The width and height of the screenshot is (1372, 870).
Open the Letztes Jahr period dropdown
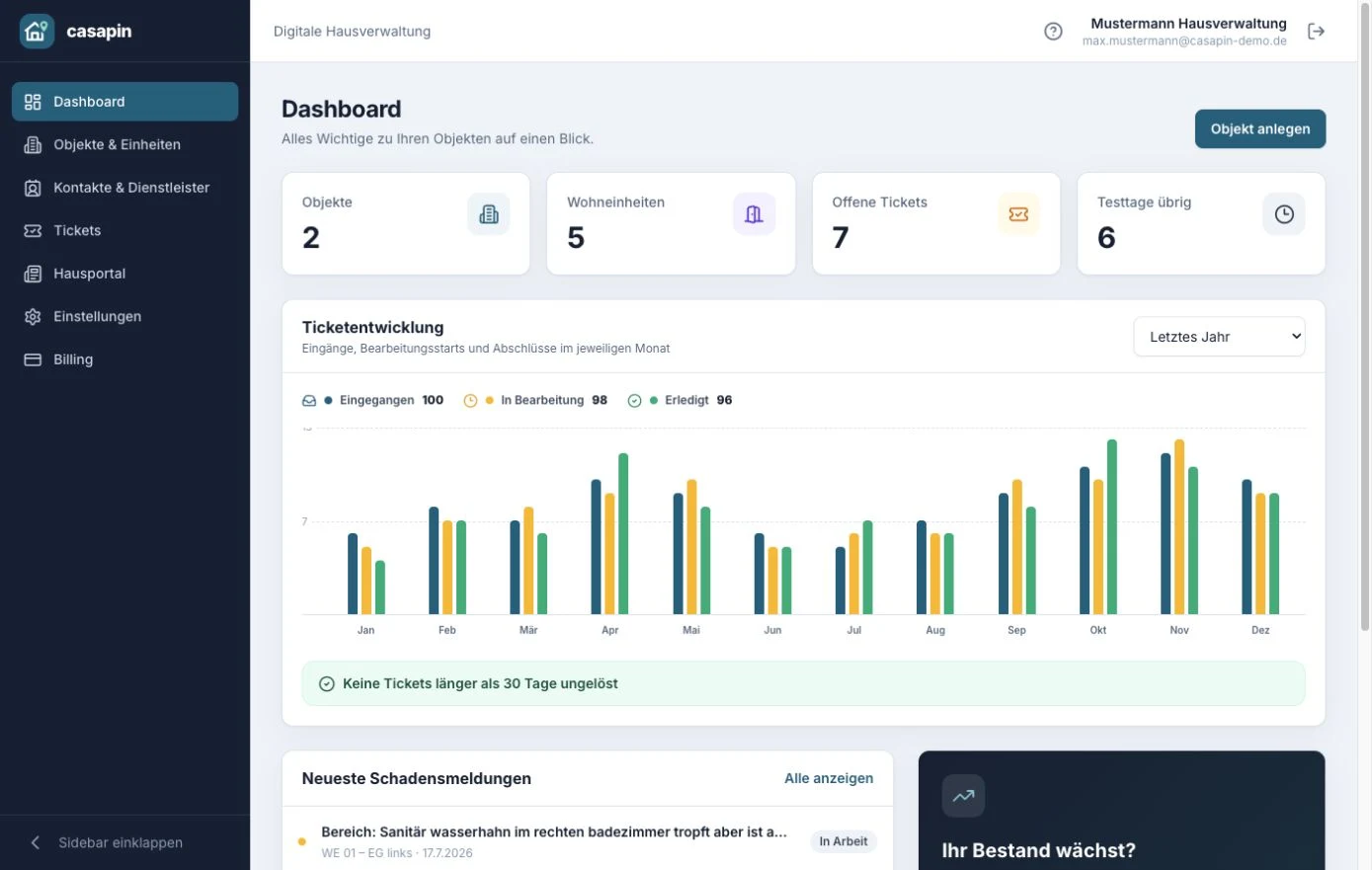tap(1219, 337)
